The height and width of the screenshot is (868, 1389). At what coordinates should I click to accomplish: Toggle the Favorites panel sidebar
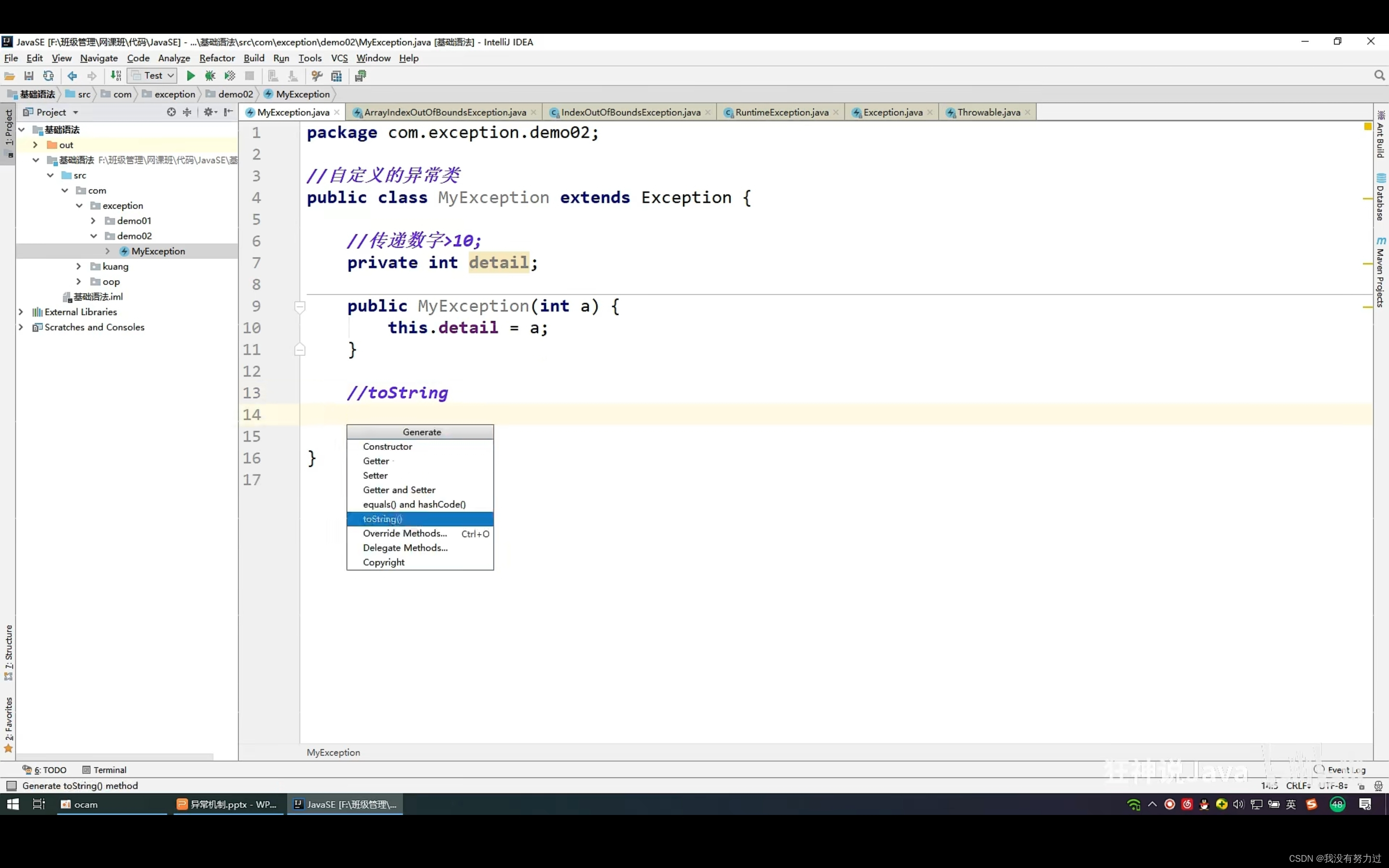(8, 728)
